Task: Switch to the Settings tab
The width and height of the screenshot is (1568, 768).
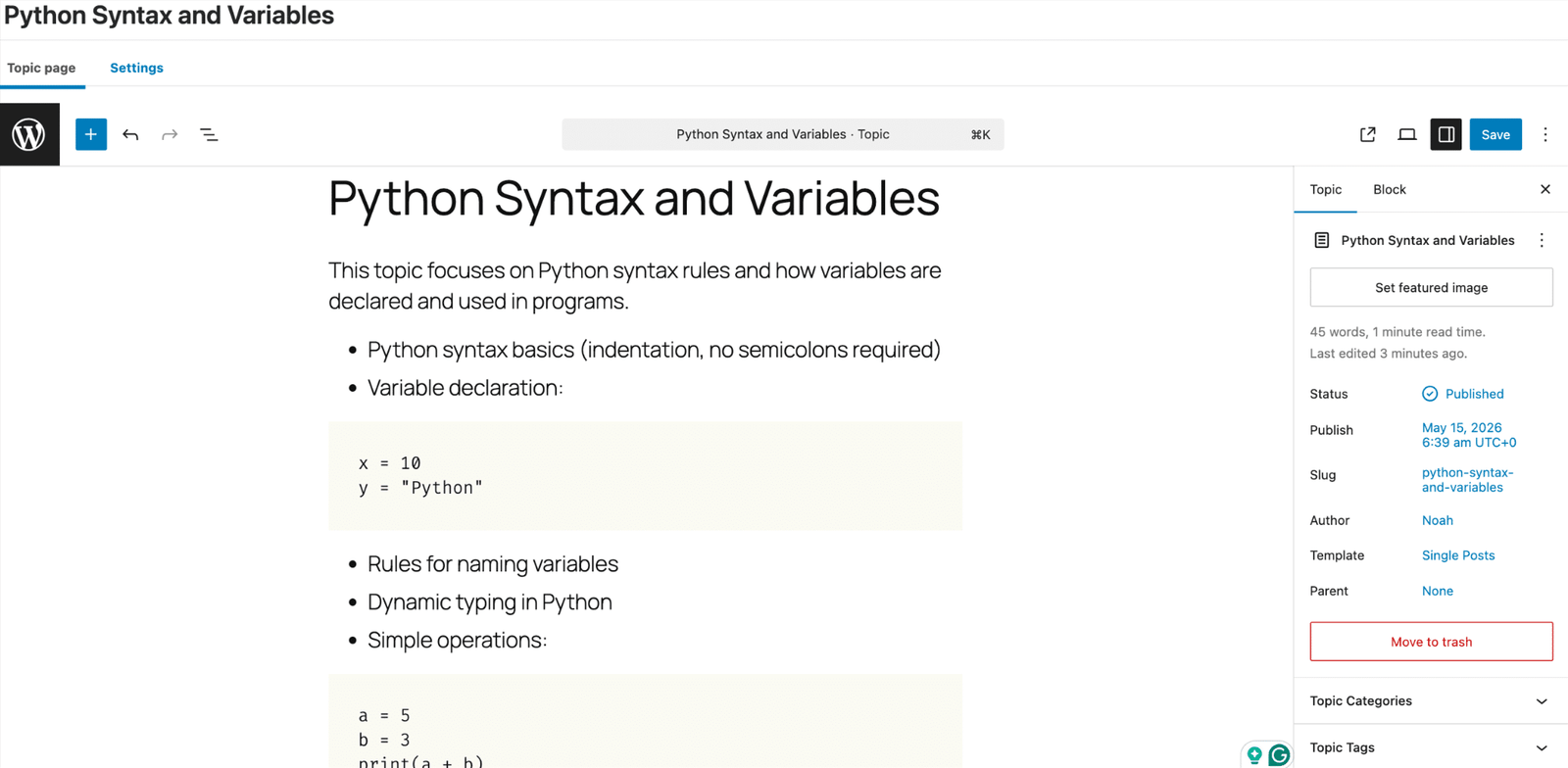Action: 136,68
